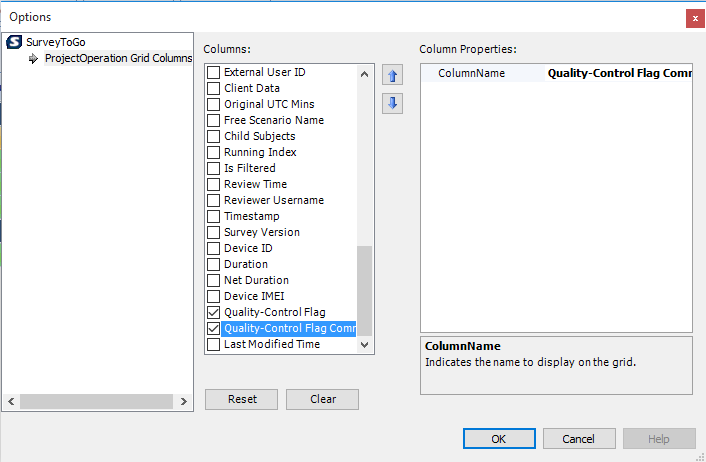The height and width of the screenshot is (462, 706).
Task: Click tree panel scroll right arrow
Action: 183,401
